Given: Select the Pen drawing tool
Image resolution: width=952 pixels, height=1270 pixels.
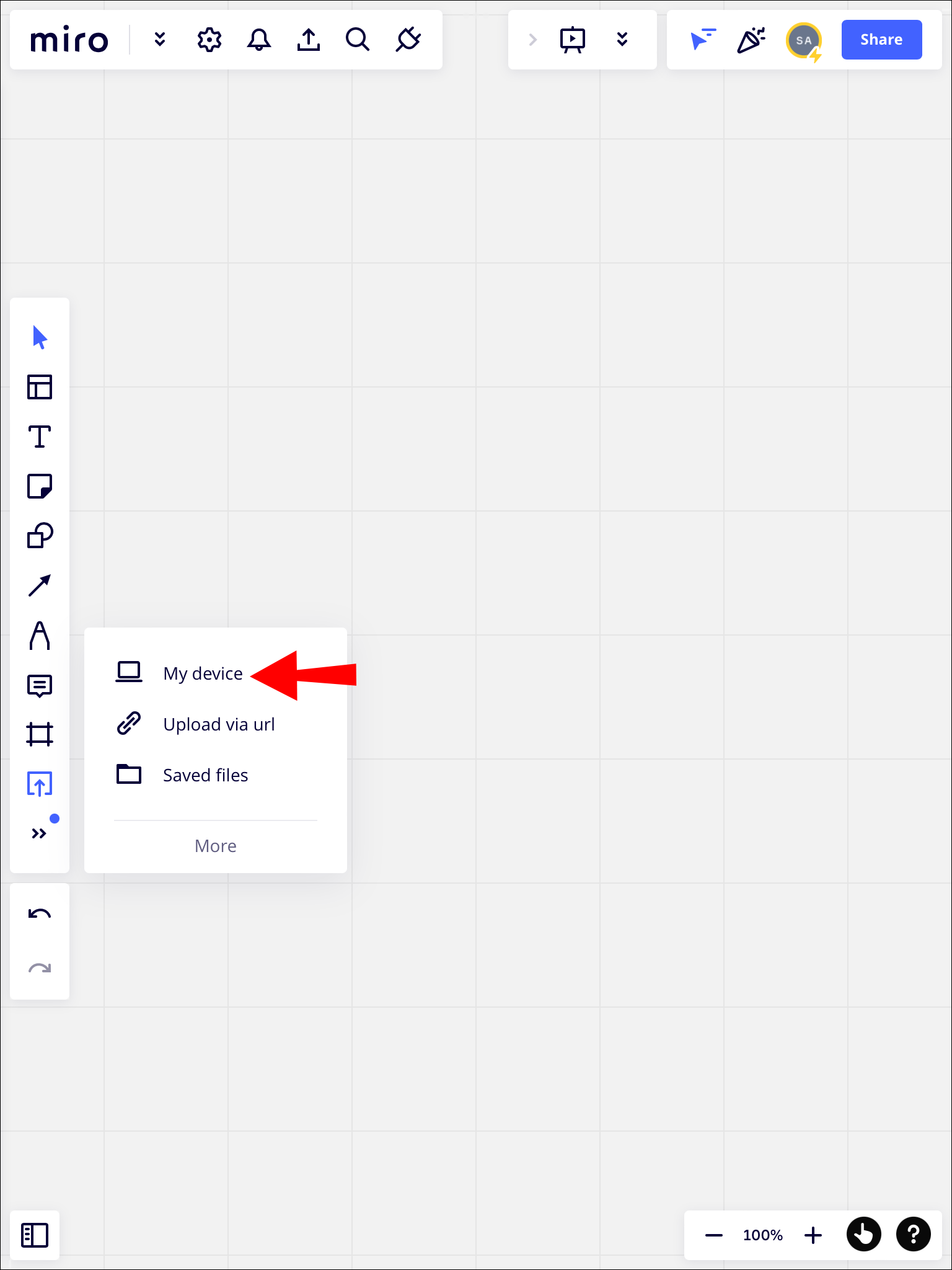Looking at the screenshot, I should tap(40, 635).
